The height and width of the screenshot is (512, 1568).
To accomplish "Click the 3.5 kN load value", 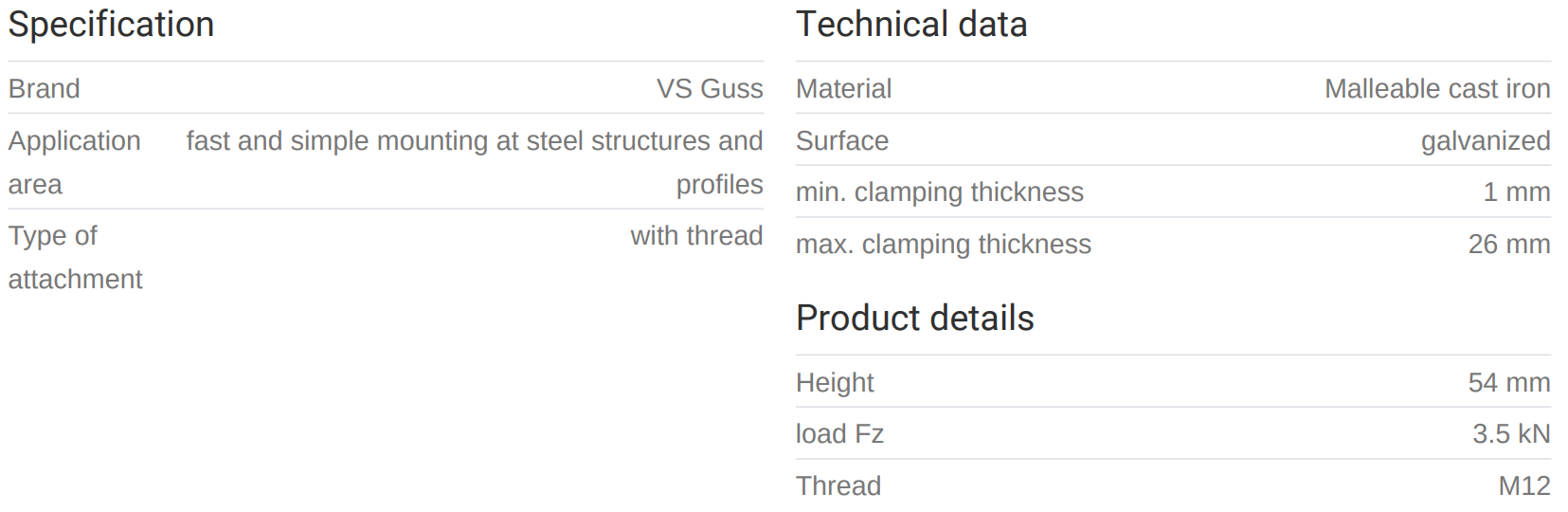I will (x=1510, y=434).
